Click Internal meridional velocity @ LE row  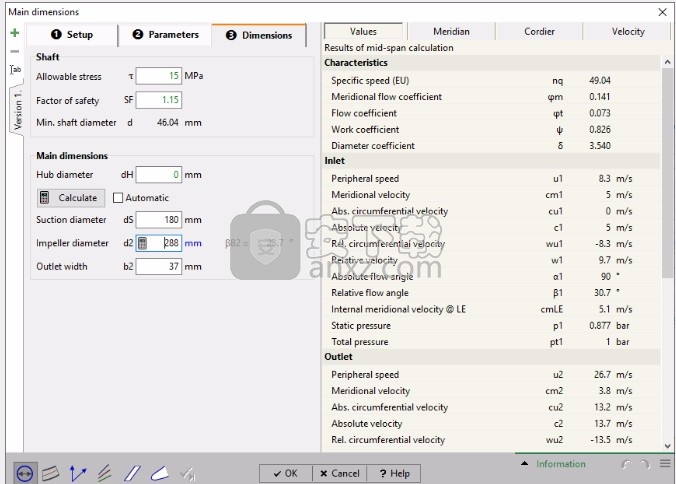pyautogui.click(x=491, y=309)
